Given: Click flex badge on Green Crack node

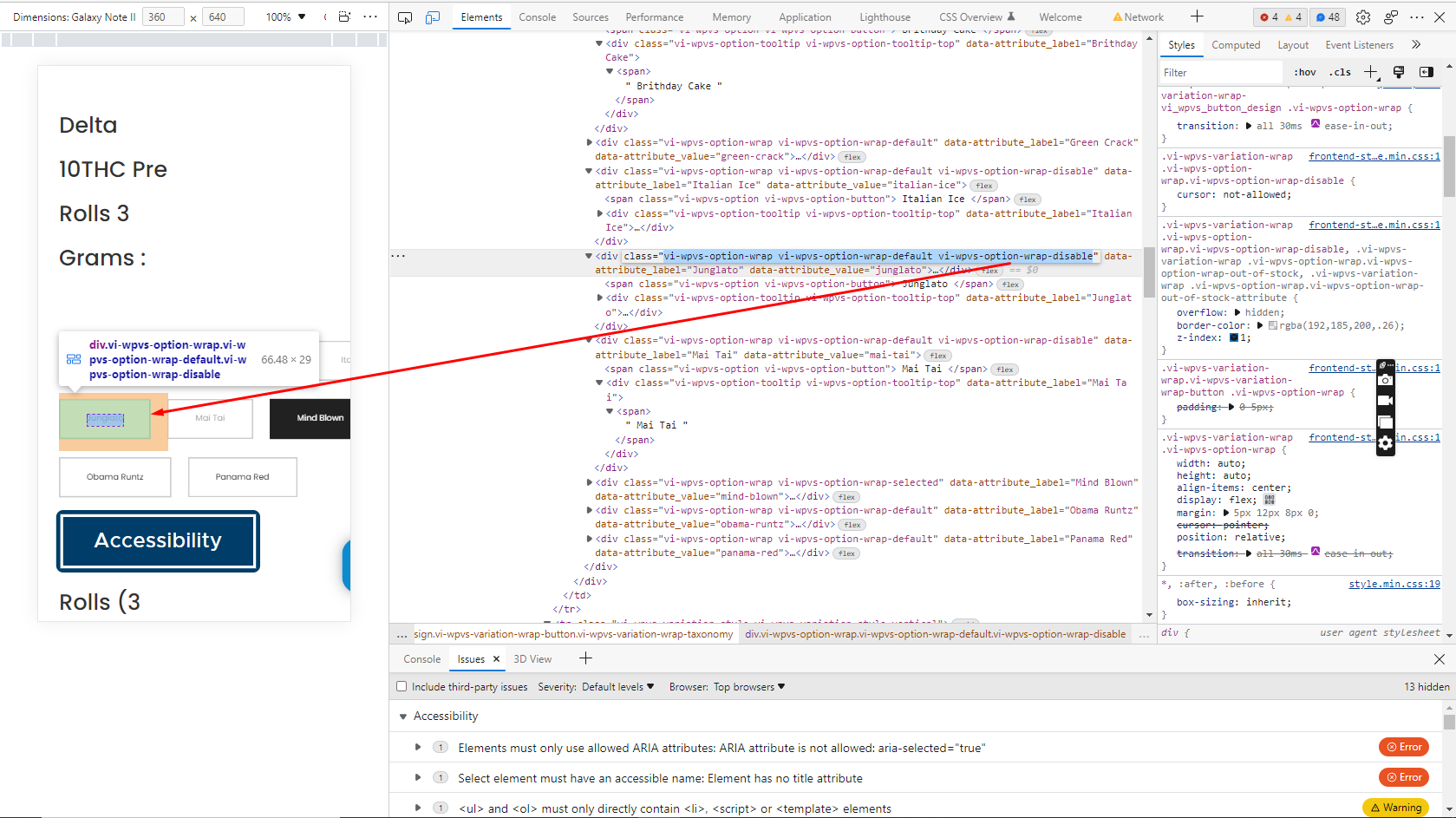Looking at the screenshot, I should click(x=852, y=157).
